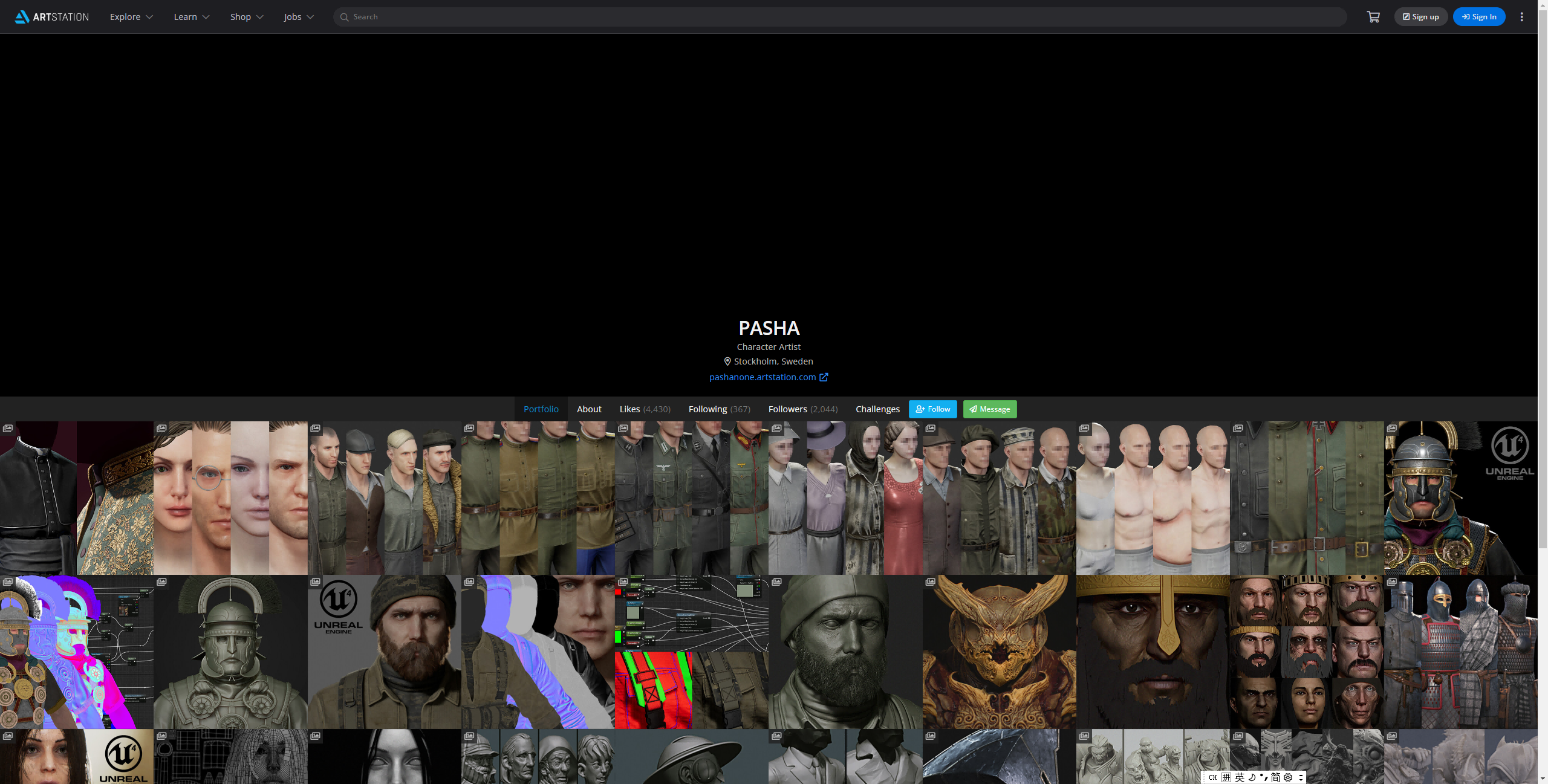Switch to the About tab
The width and height of the screenshot is (1548, 784).
pyautogui.click(x=588, y=409)
